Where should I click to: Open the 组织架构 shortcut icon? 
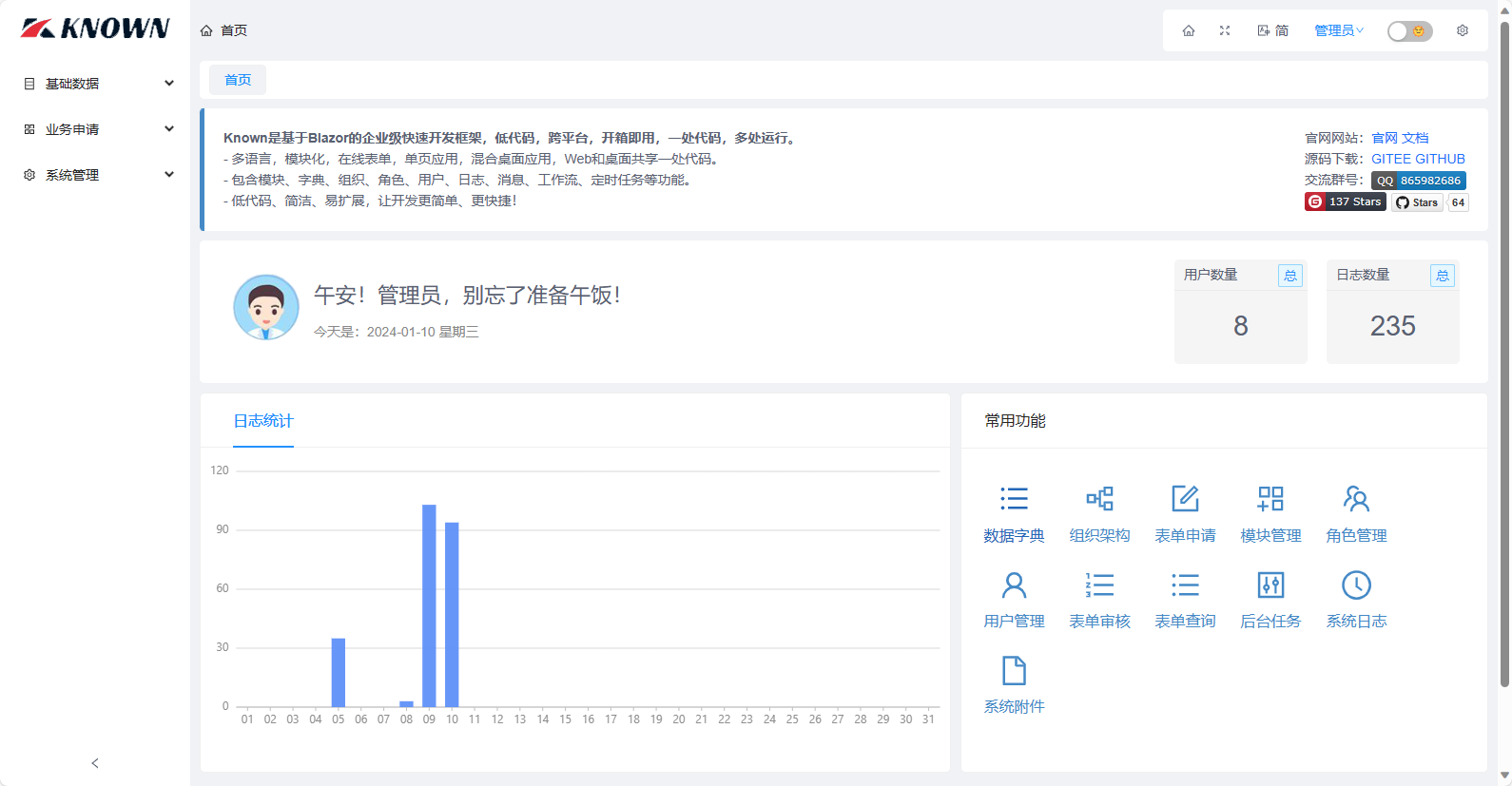(1099, 499)
